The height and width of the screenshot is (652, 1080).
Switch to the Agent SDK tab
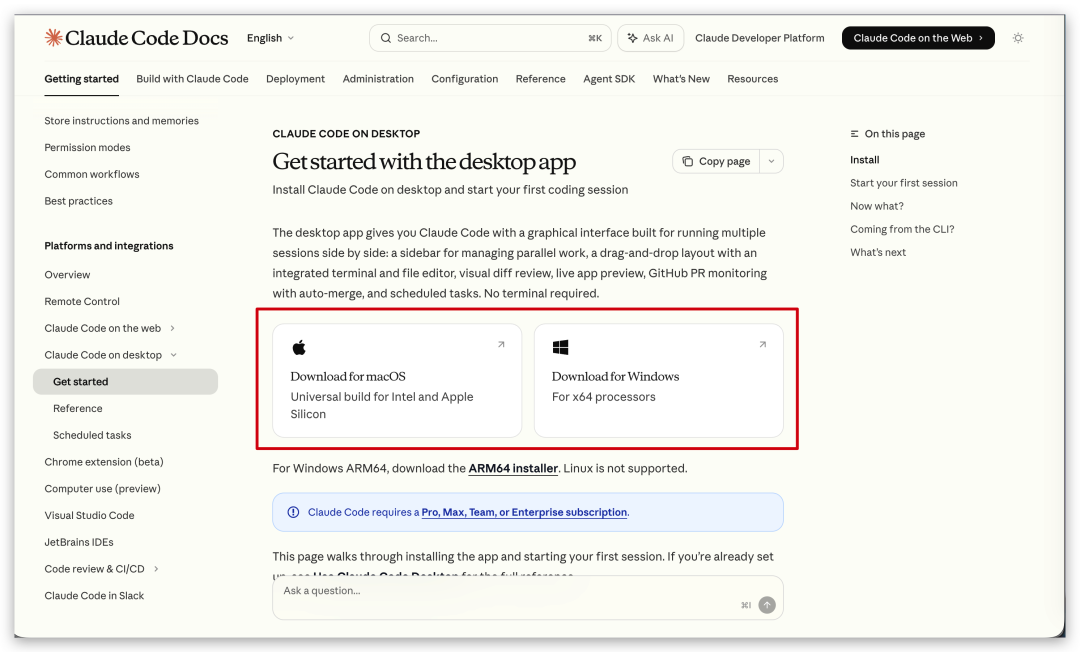[609, 79]
